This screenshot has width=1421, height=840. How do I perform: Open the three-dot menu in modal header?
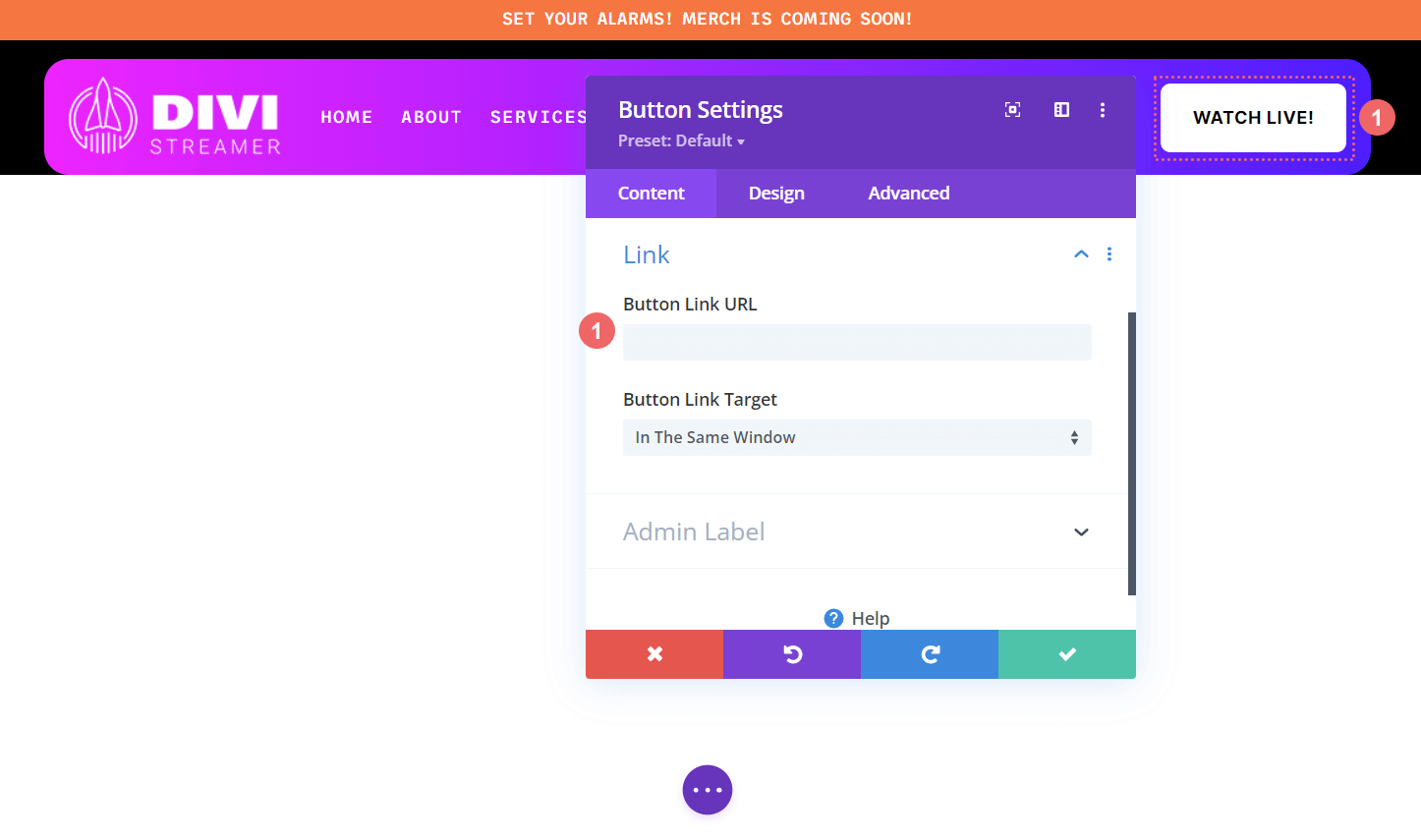pyautogui.click(x=1103, y=110)
